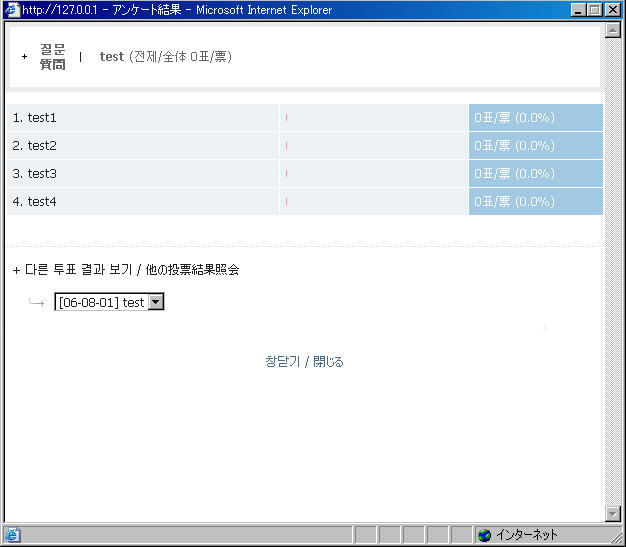Screen dimensions: 626x547
Task: Click the red result bar for test3
Action: [x=286, y=174]
